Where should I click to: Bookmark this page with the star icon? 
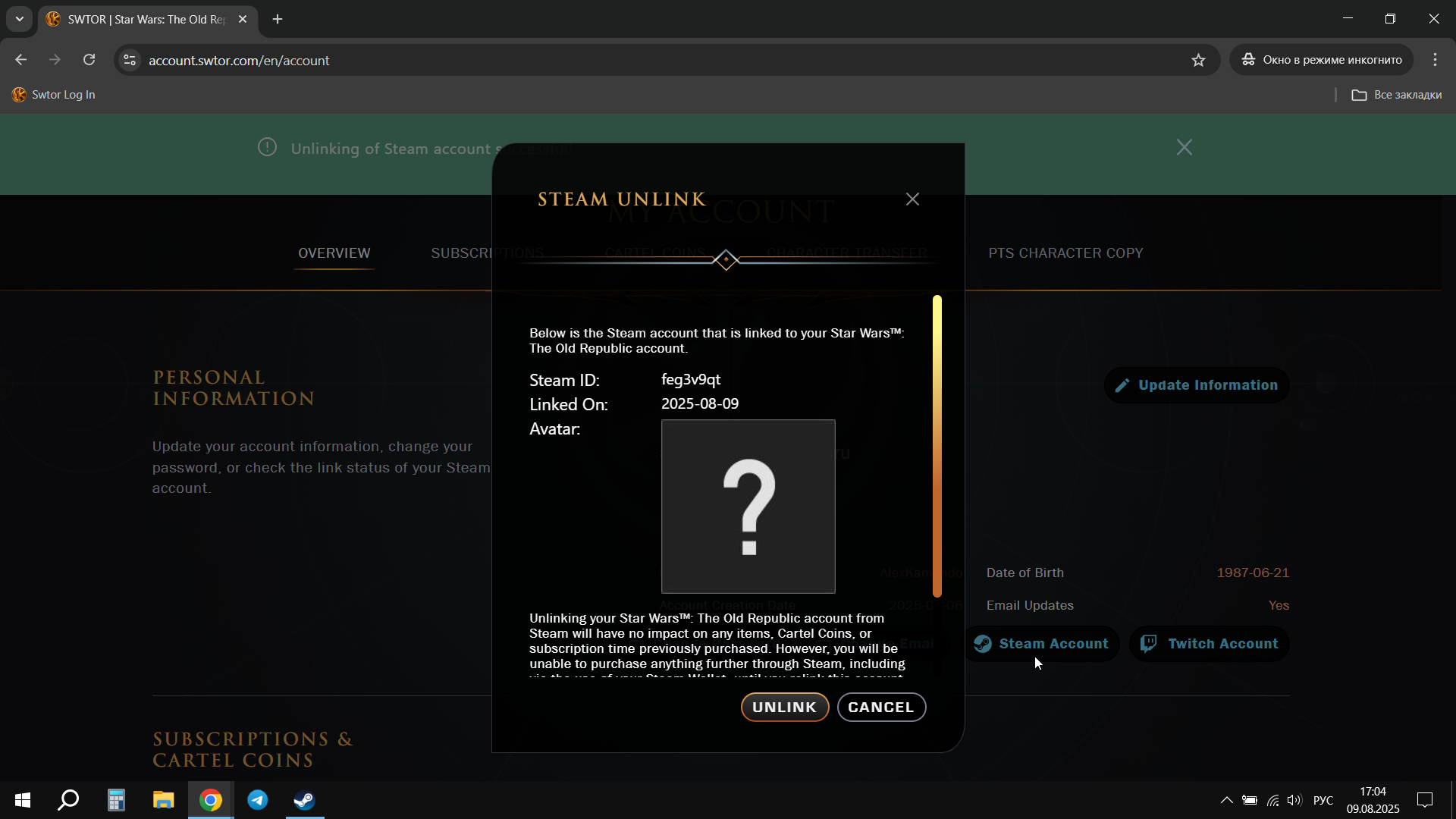point(1198,60)
